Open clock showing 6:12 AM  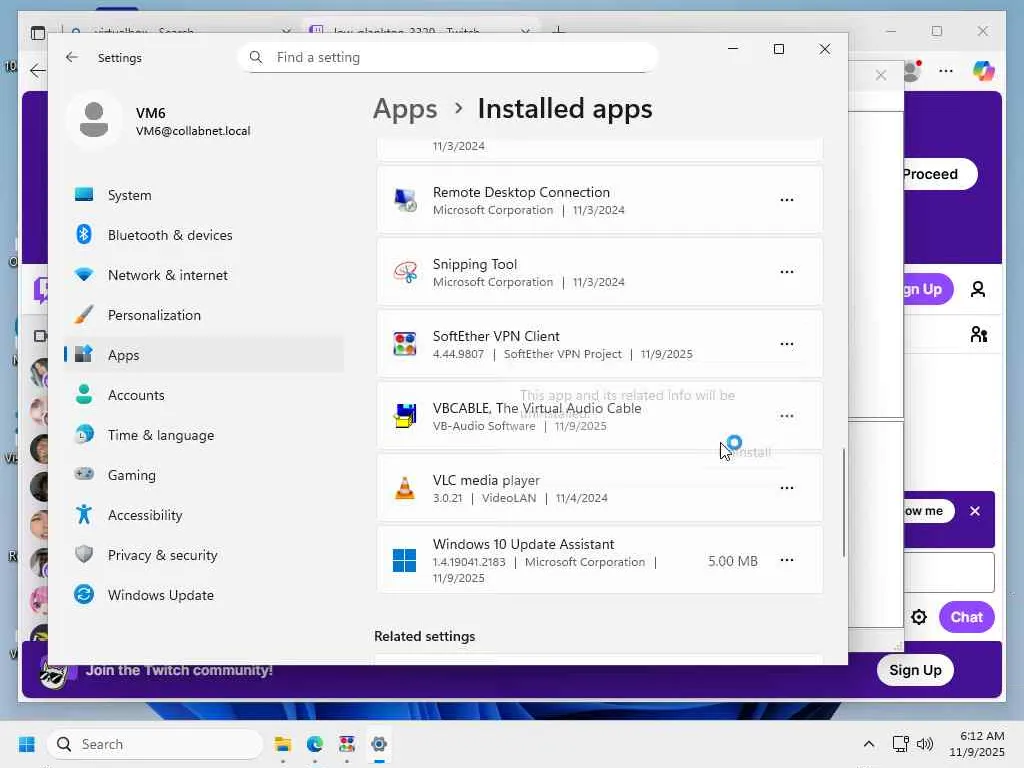977,744
